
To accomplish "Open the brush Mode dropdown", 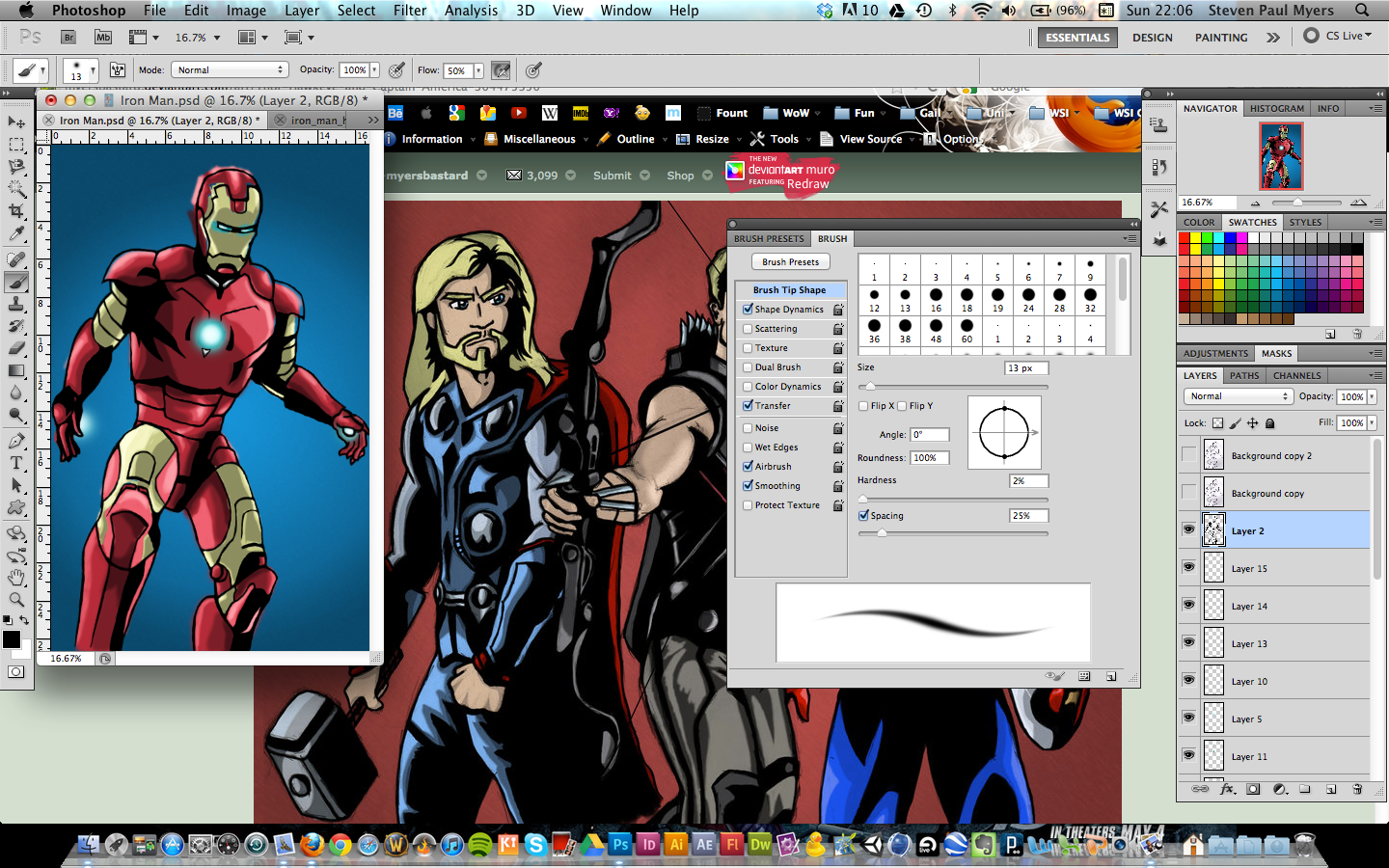I will coord(230,69).
